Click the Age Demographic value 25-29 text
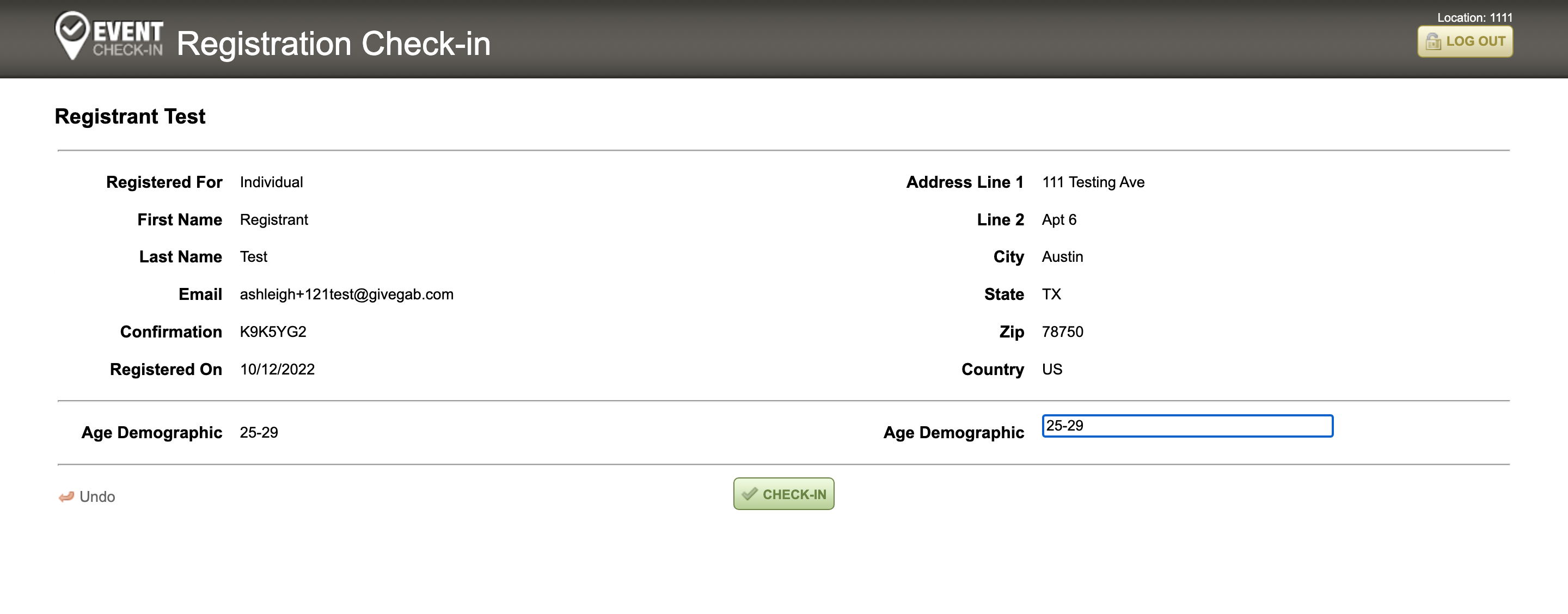Viewport: 1568px width, 614px height. coord(259,432)
